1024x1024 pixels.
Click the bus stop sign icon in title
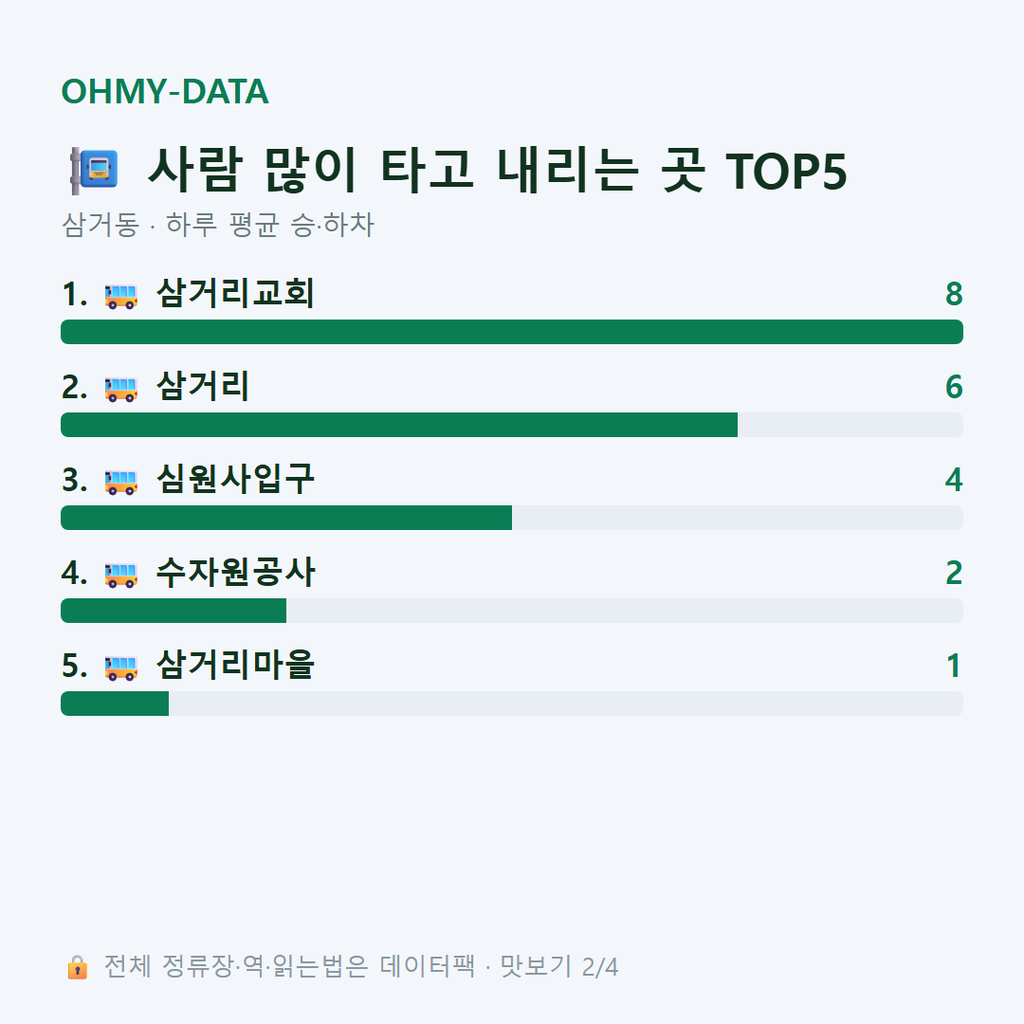[x=94, y=170]
